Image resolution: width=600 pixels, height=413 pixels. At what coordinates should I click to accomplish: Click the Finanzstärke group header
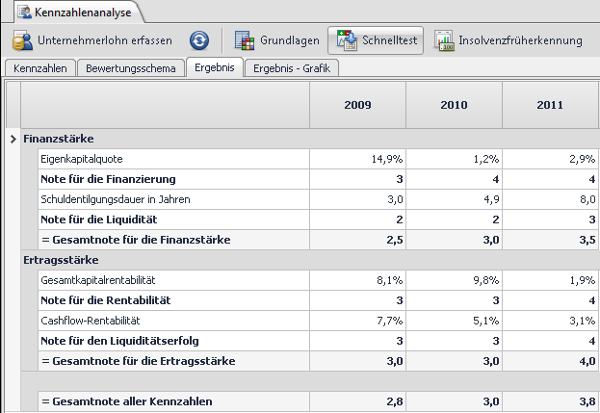(59, 139)
